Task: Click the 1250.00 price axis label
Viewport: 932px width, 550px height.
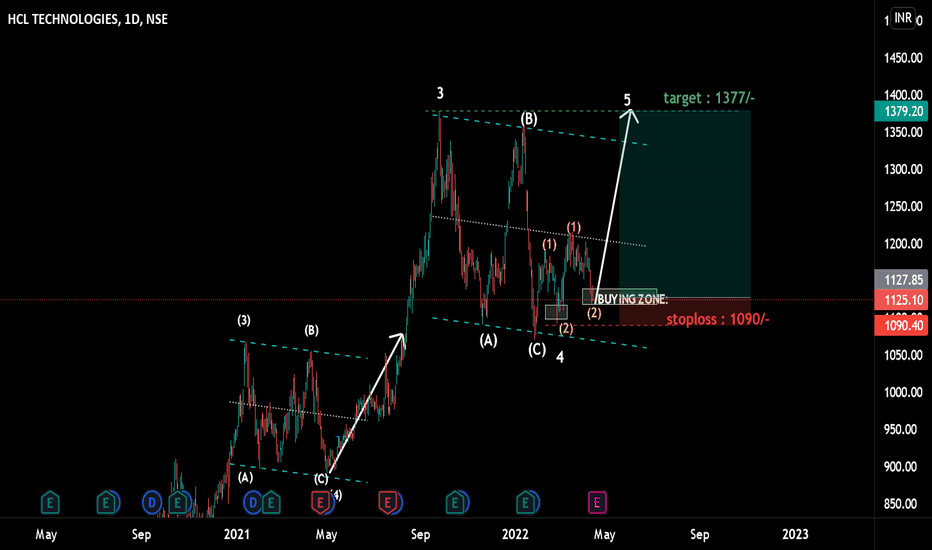Action: [x=903, y=206]
